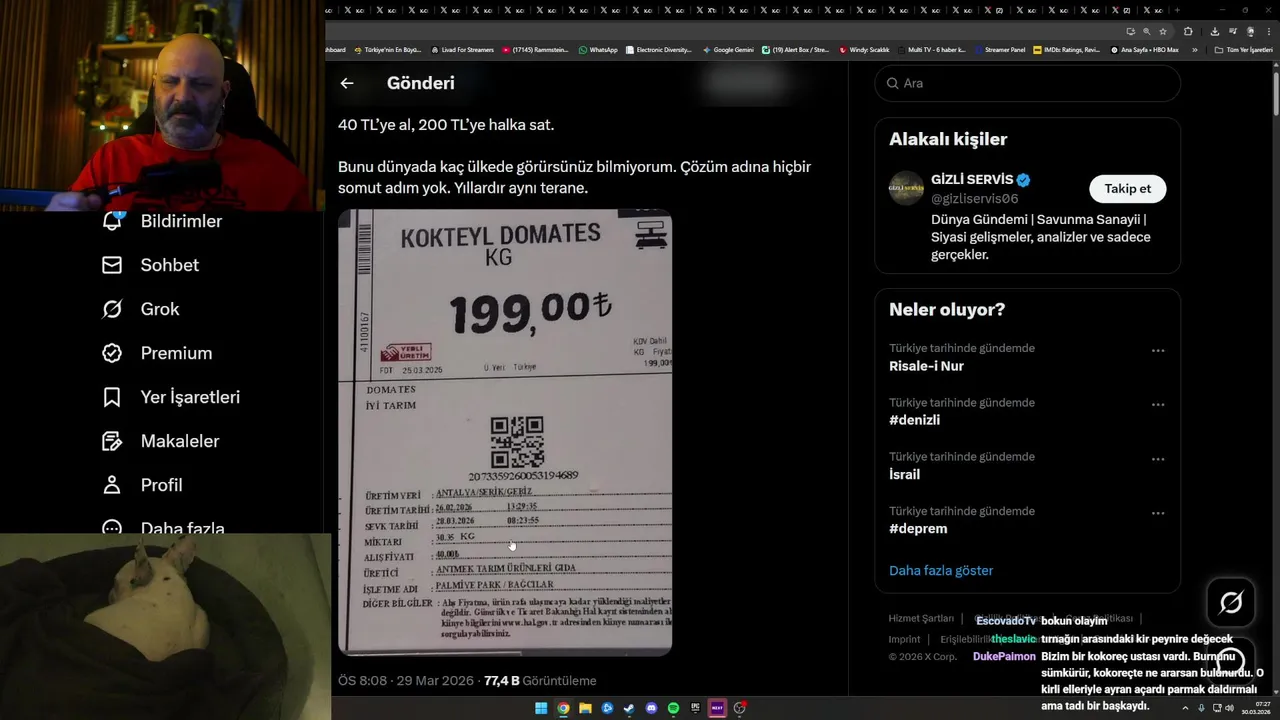The image size is (1280, 720).
Task: Open Epic Games Launcher from the taskbar
Action: 695,708
